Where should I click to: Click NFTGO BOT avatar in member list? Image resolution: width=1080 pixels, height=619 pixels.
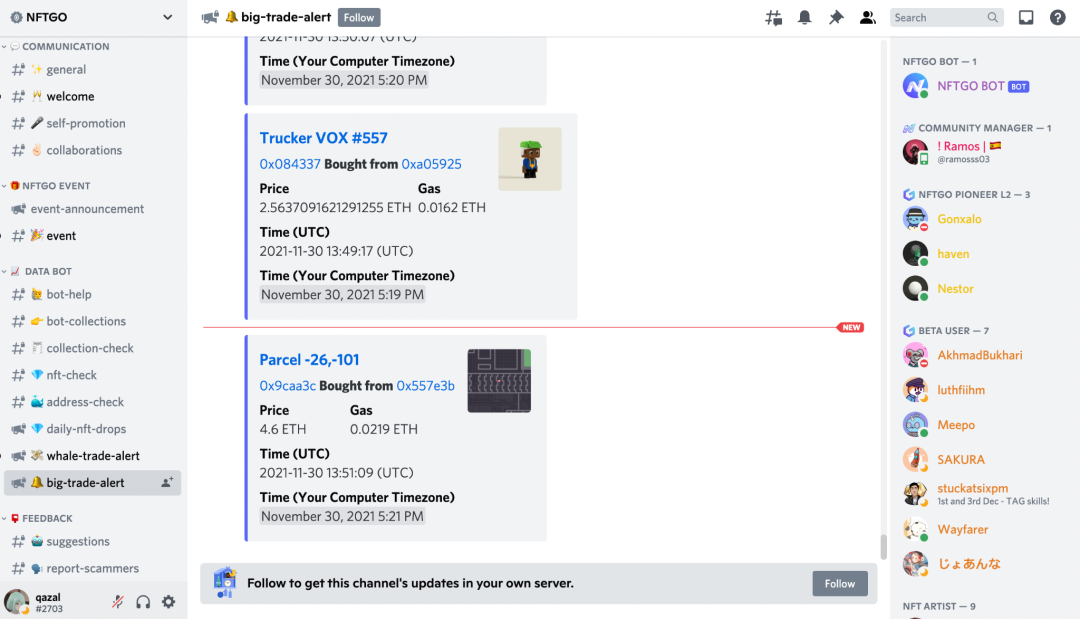pyautogui.click(x=915, y=86)
